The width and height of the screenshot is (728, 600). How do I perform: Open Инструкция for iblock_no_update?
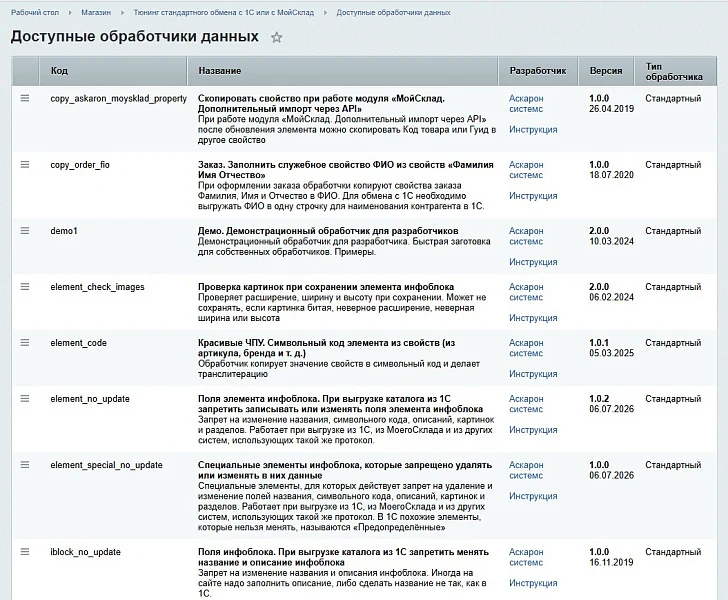pos(533,583)
